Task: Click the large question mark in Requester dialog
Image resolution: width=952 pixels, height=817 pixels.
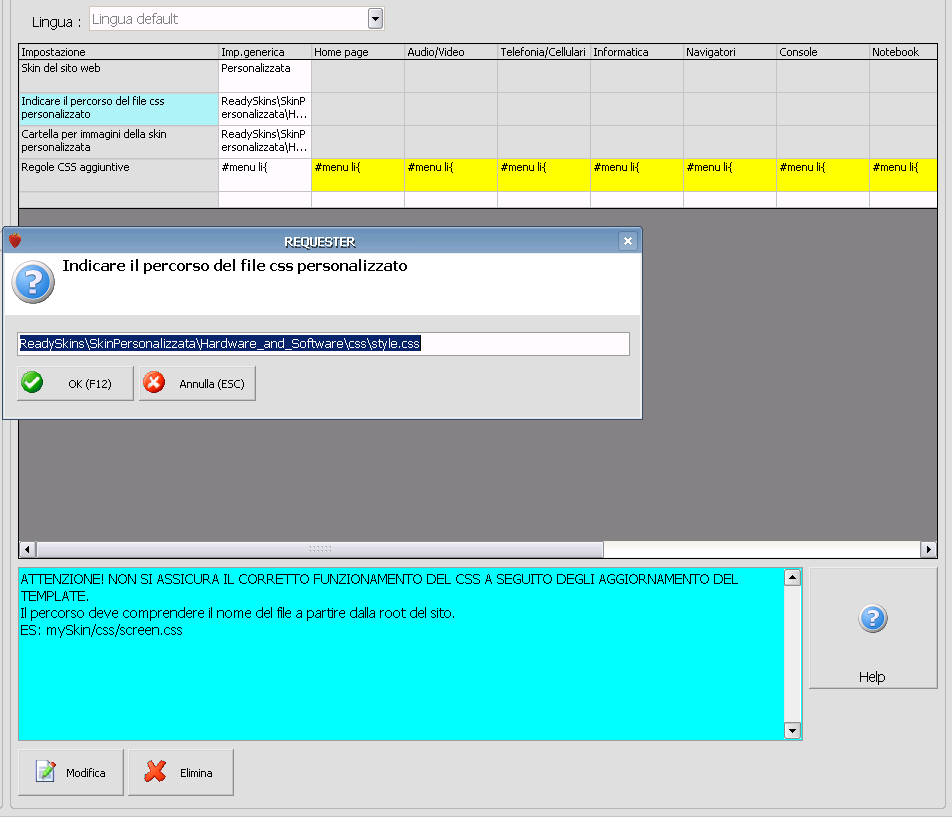Action: click(x=33, y=282)
